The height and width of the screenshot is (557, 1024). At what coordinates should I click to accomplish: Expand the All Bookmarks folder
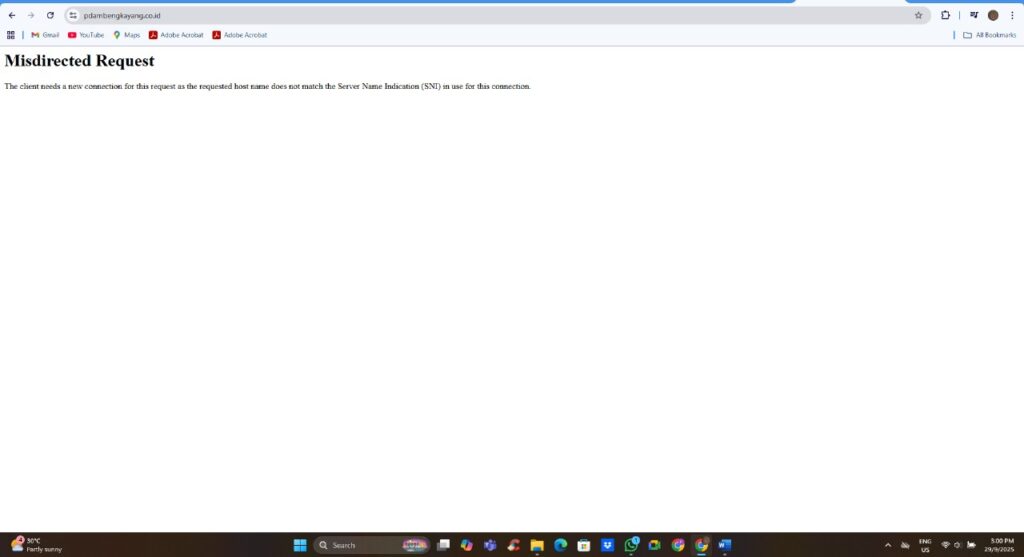coord(989,35)
